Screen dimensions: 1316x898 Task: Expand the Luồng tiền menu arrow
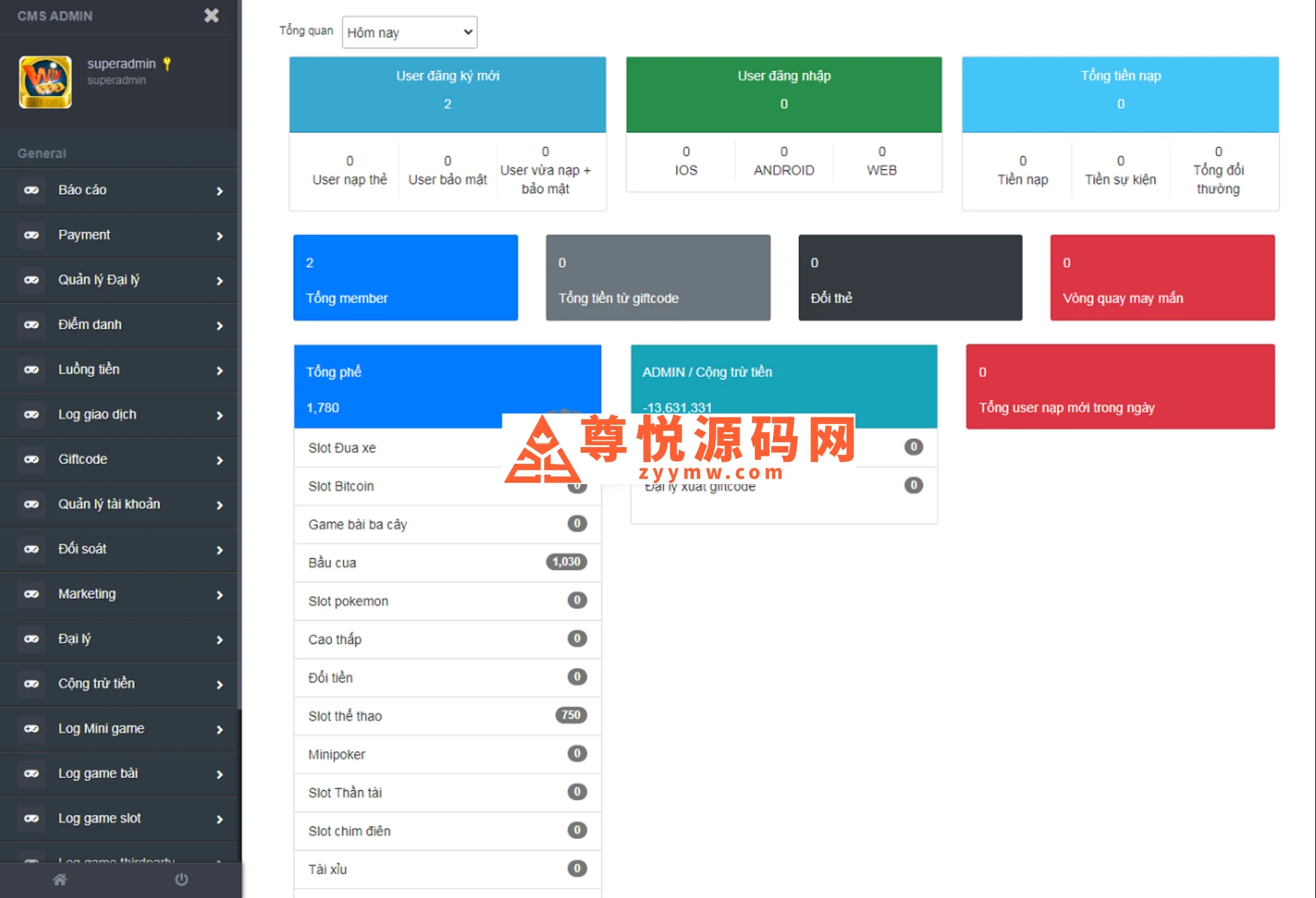coord(219,371)
